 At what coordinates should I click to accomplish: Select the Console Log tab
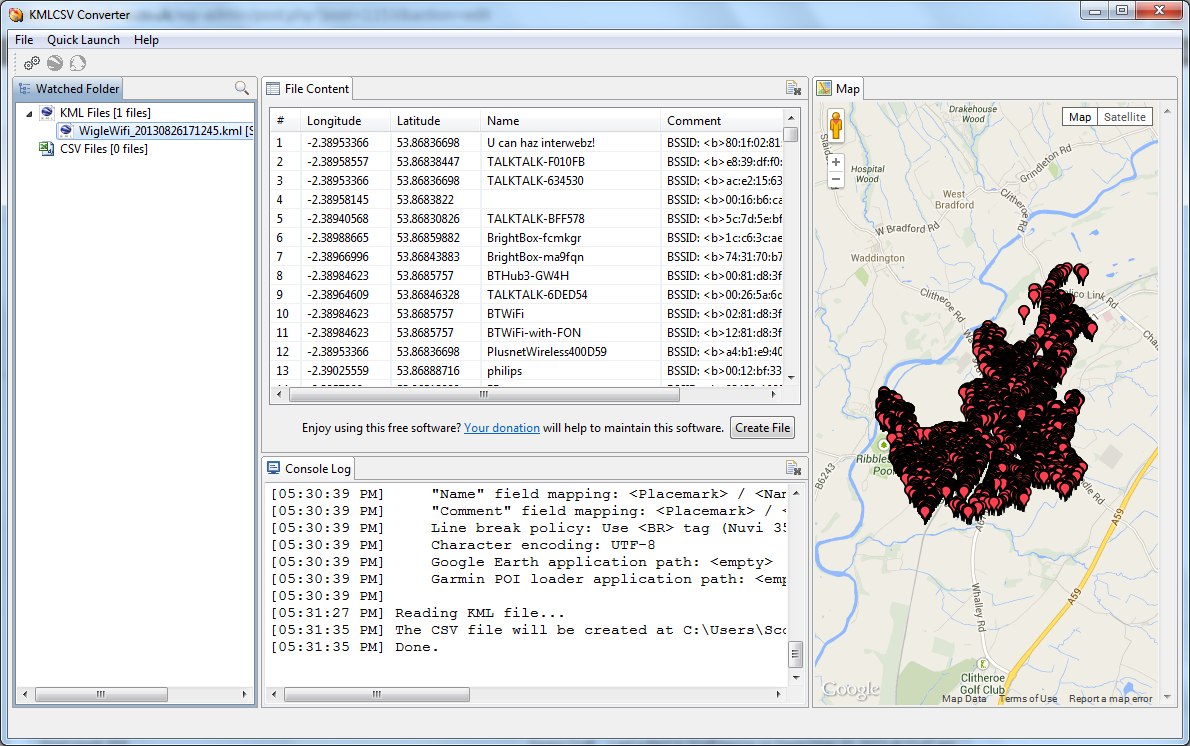point(309,468)
